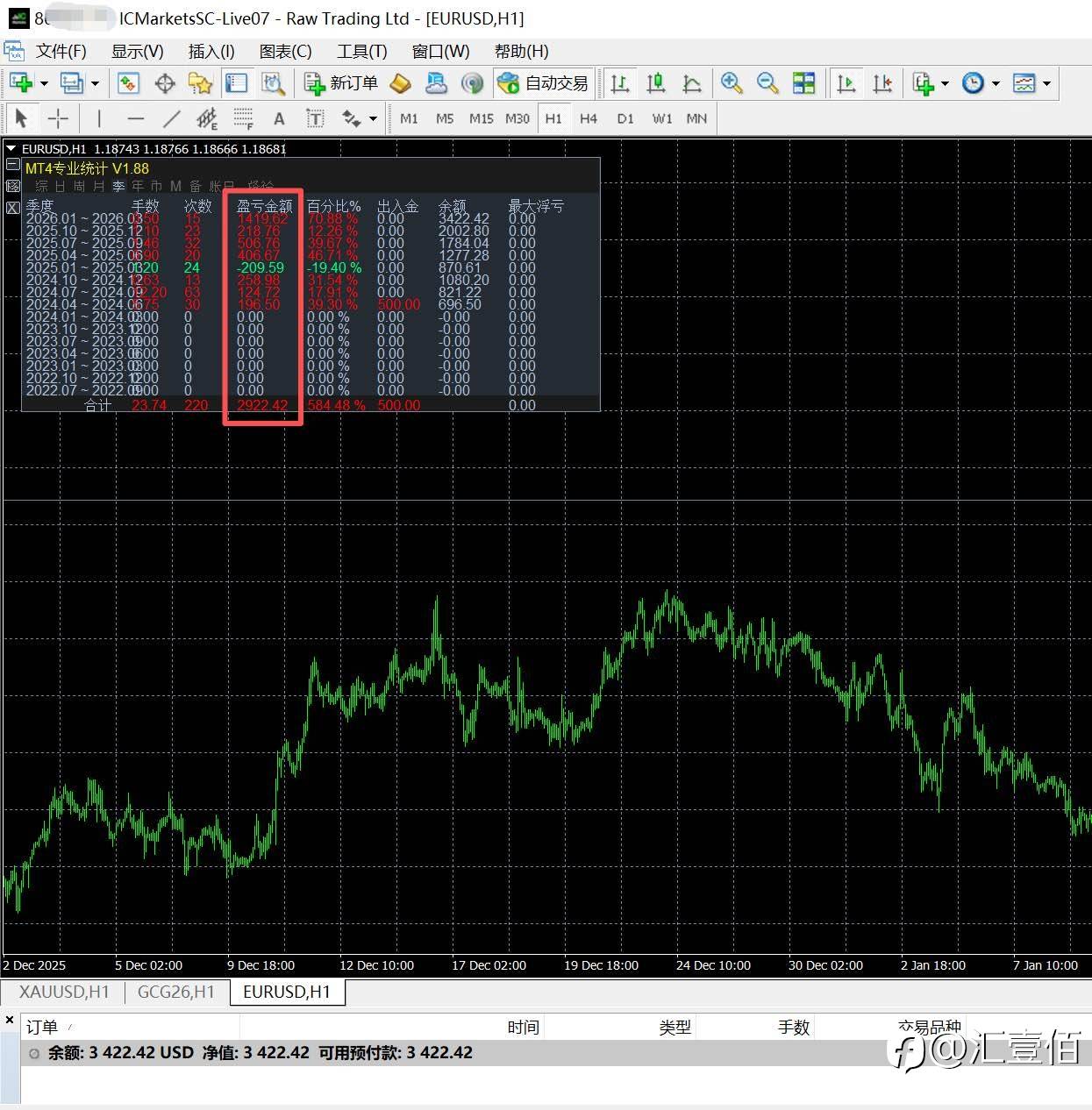
Task: Select the text A tool
Action: tap(279, 118)
